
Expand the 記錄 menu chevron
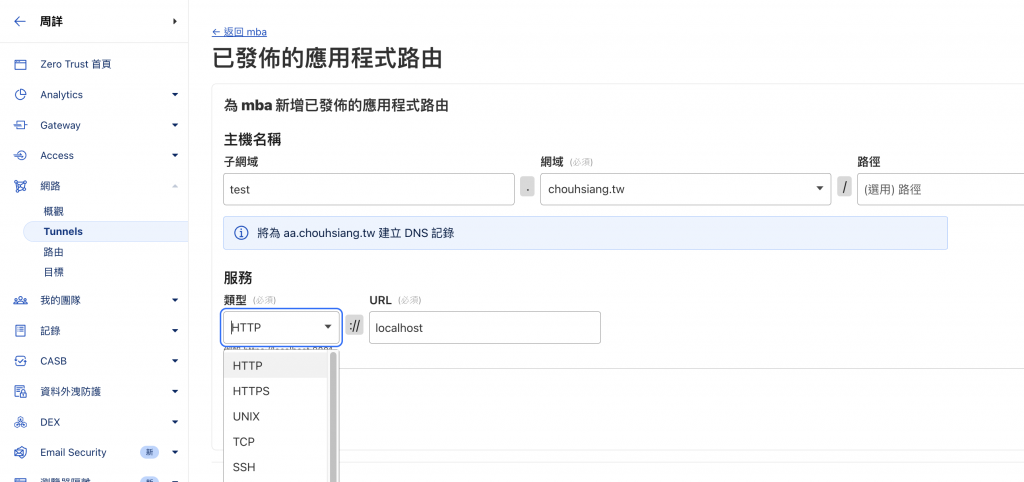pos(175,330)
